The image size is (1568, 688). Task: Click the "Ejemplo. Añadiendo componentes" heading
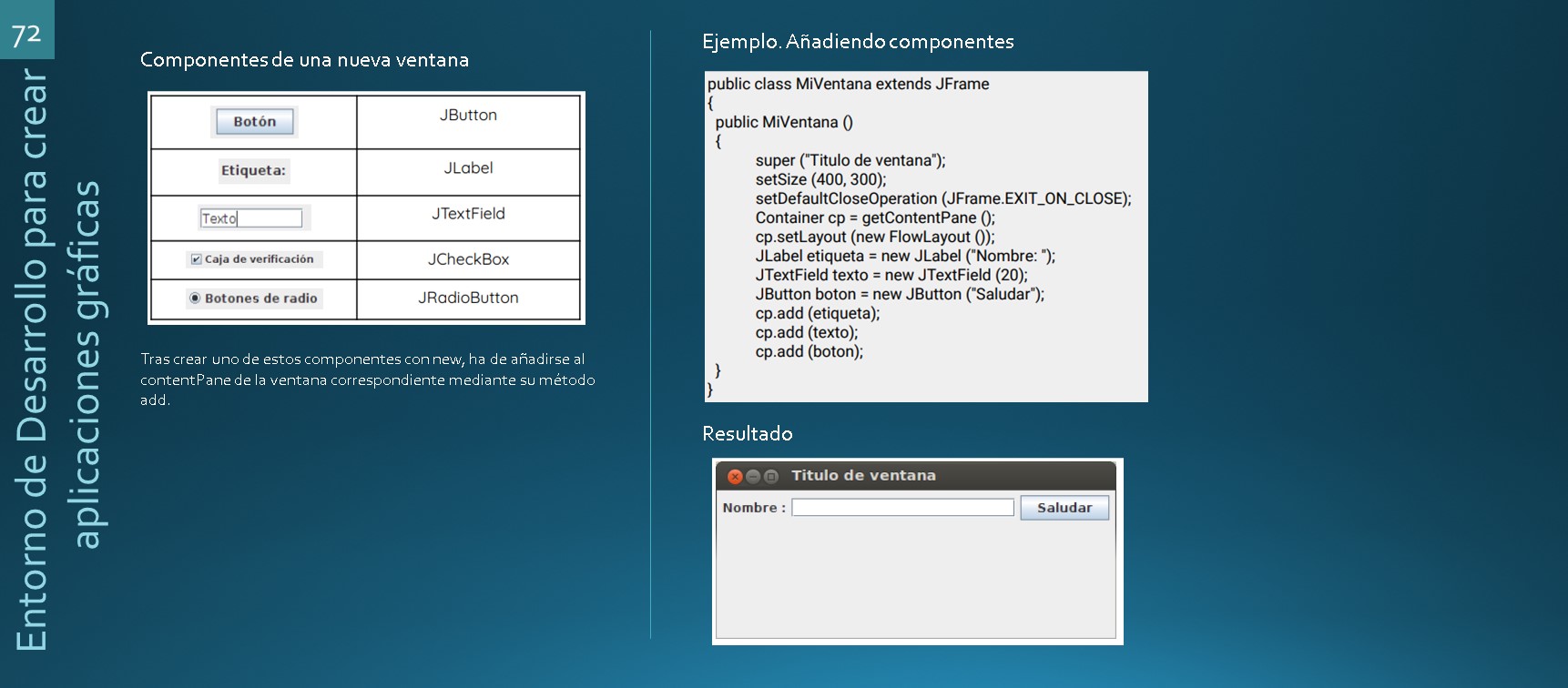coord(858,42)
